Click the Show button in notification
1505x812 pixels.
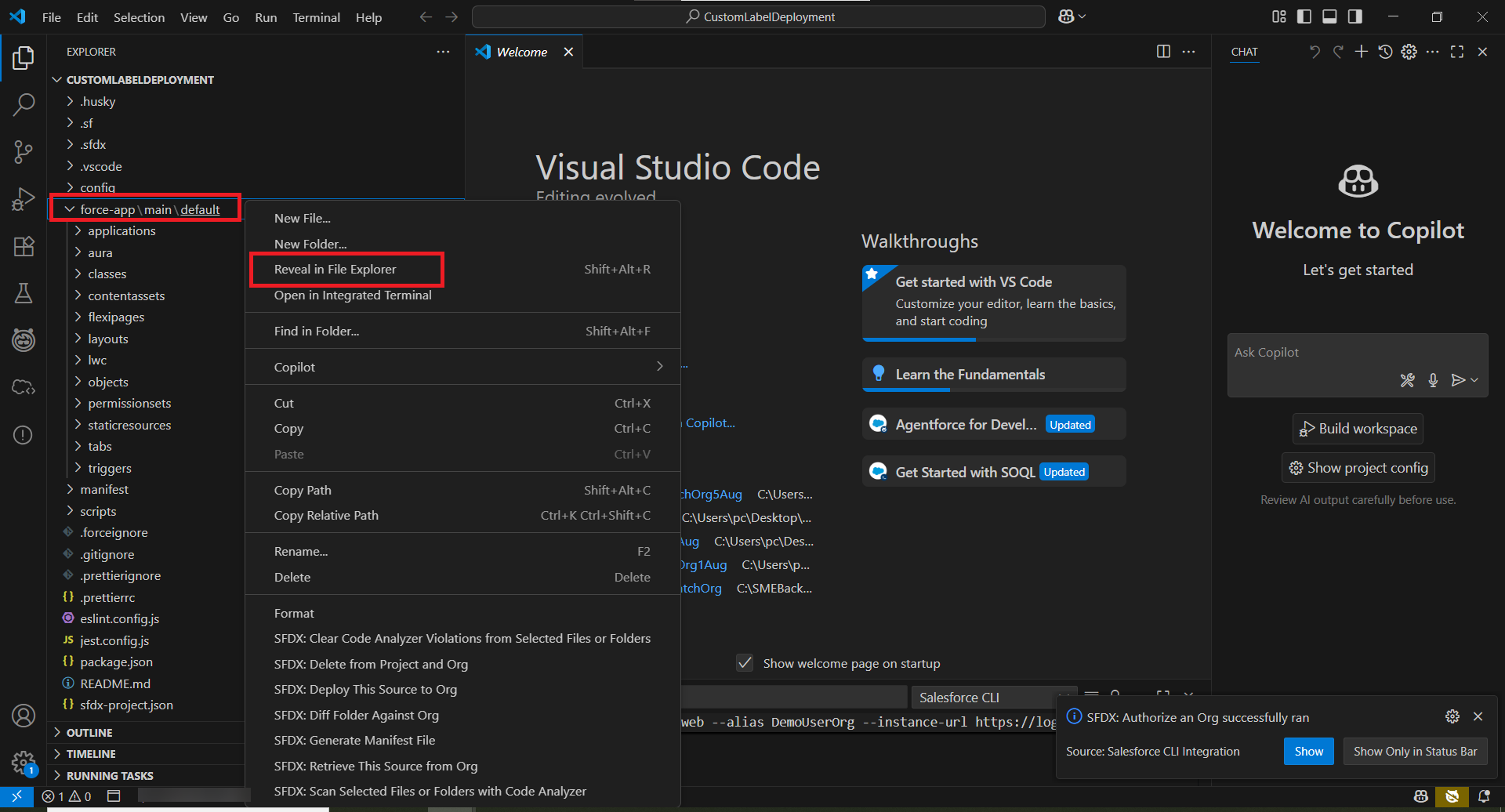1308,752
